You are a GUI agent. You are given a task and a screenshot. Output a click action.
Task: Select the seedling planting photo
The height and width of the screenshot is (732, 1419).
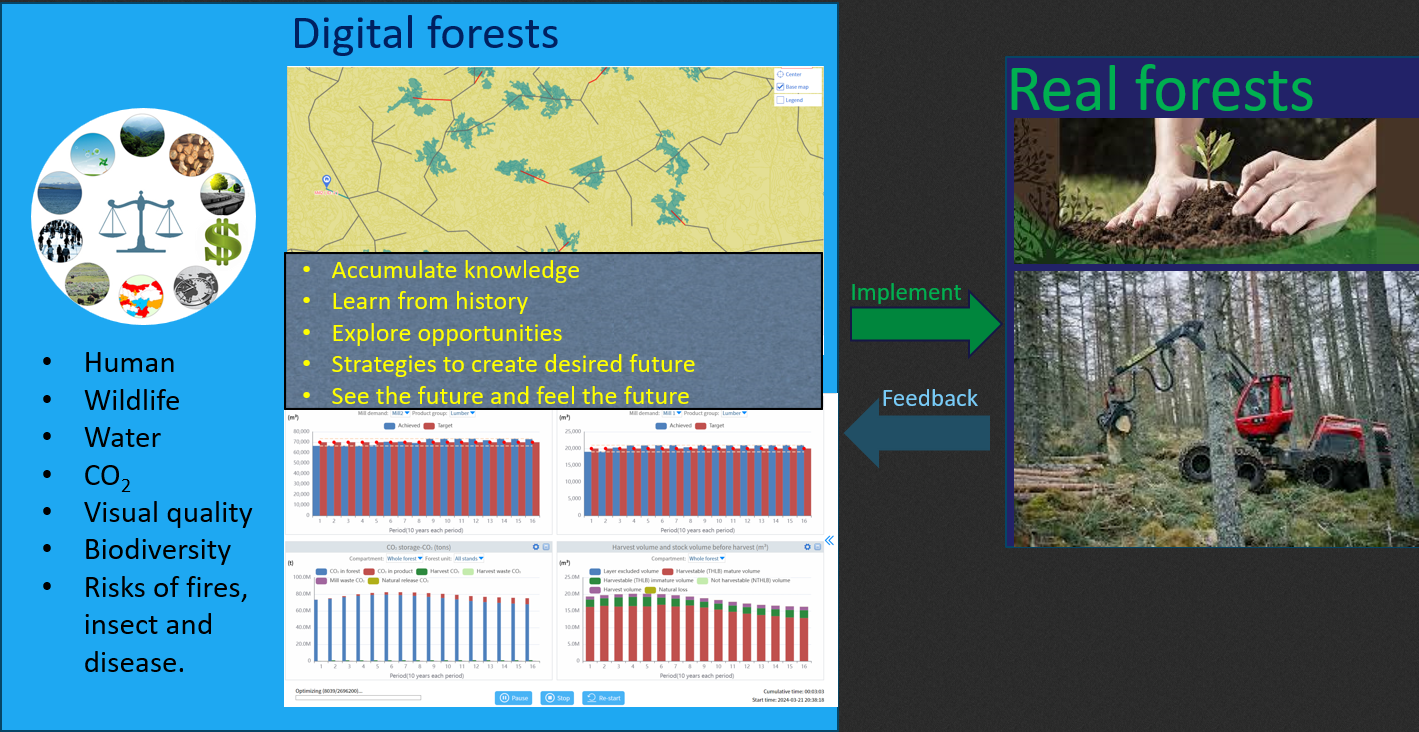coord(1216,191)
